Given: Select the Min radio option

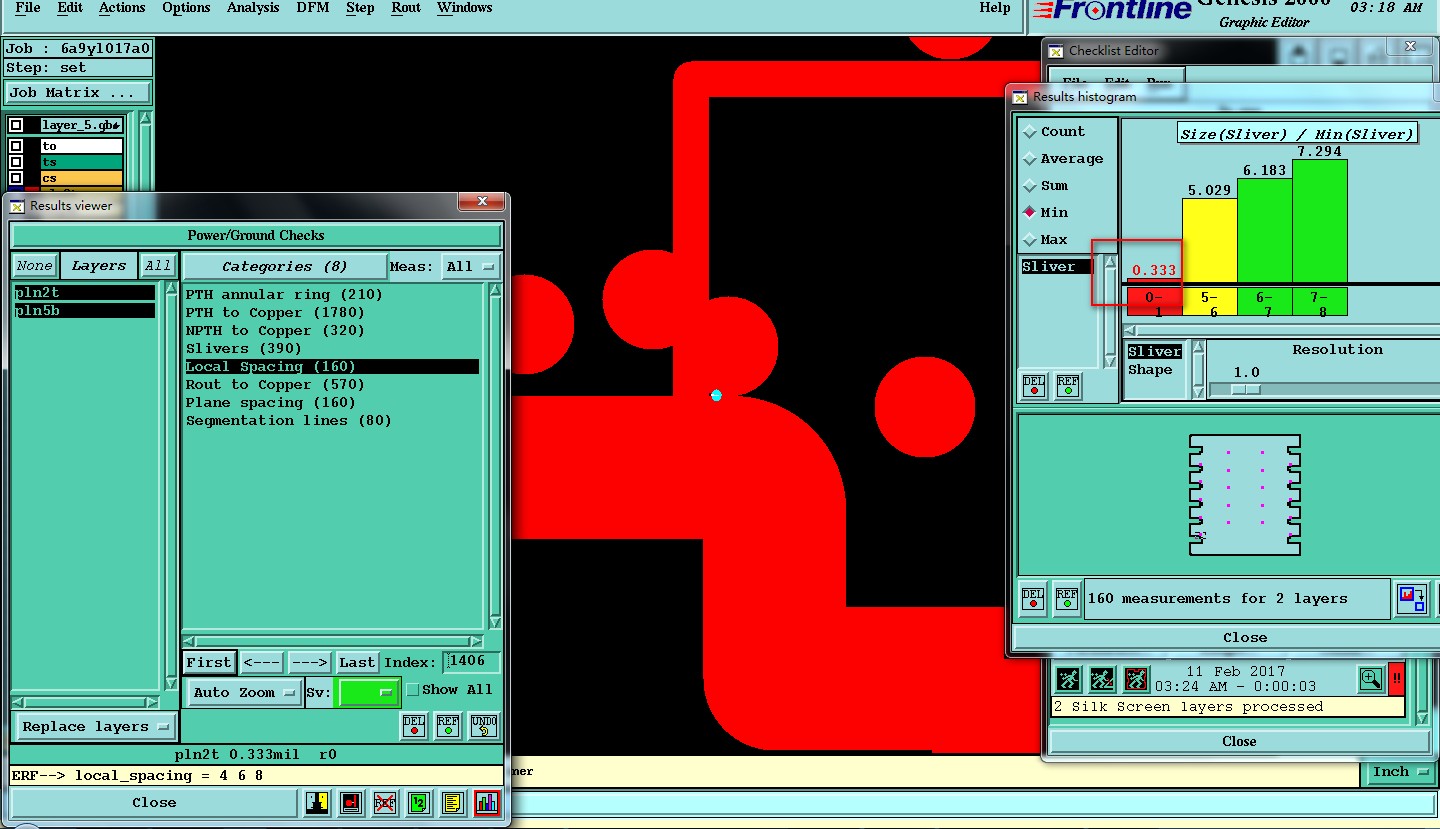Looking at the screenshot, I should [x=1030, y=213].
